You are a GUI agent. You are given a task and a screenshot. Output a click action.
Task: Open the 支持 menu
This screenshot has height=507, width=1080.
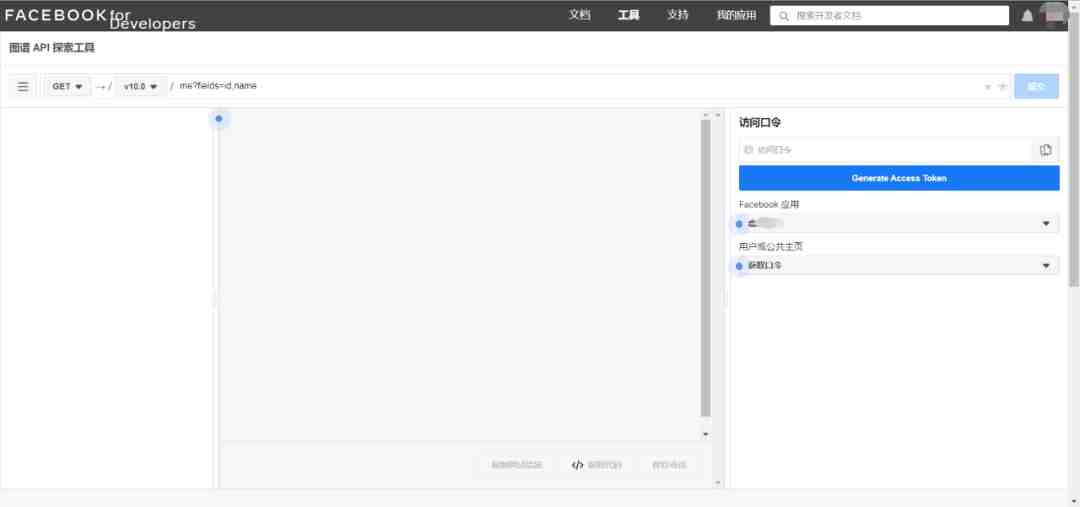678,15
